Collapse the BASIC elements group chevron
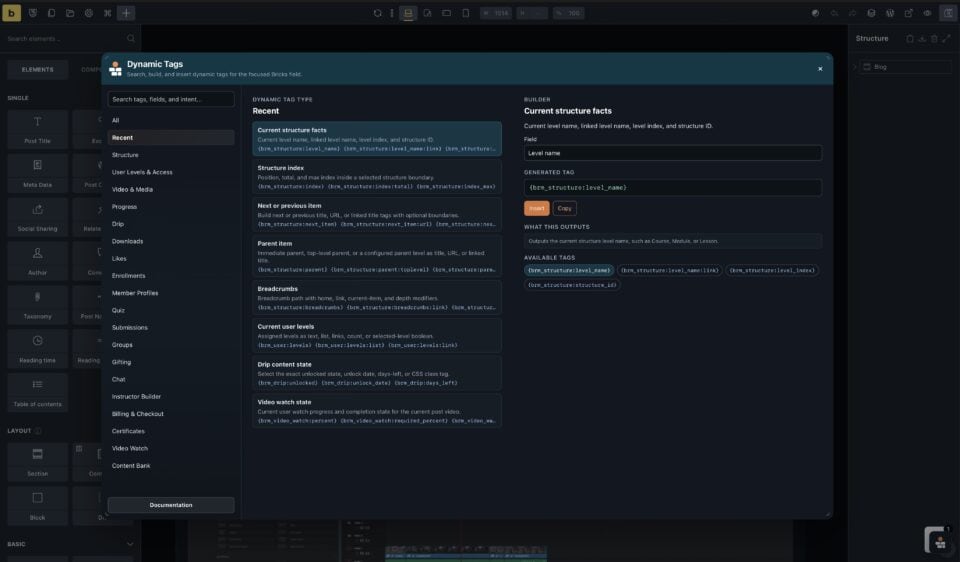960x562 pixels. 130,544
